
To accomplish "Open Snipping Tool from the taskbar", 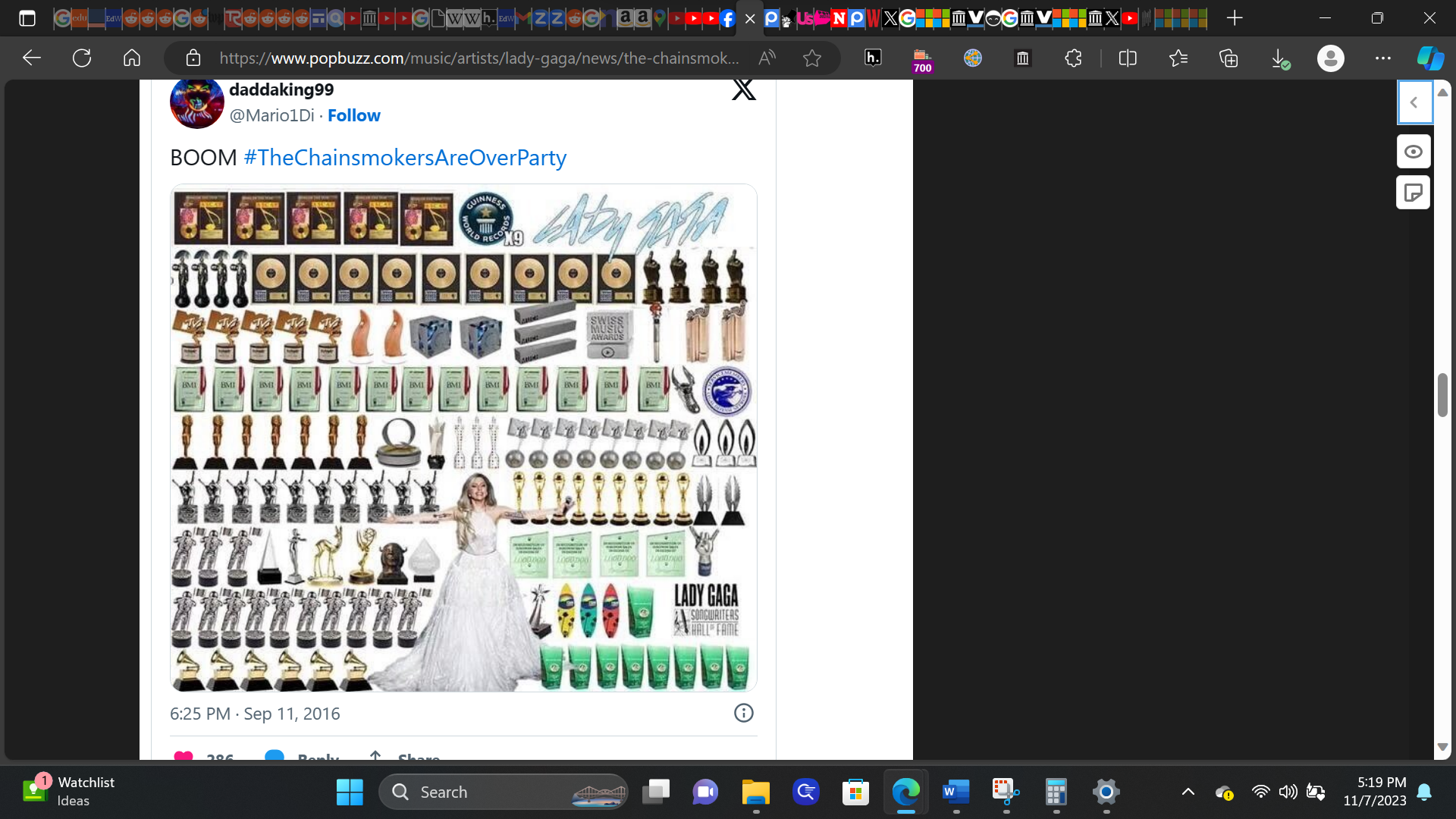I will (1006, 792).
